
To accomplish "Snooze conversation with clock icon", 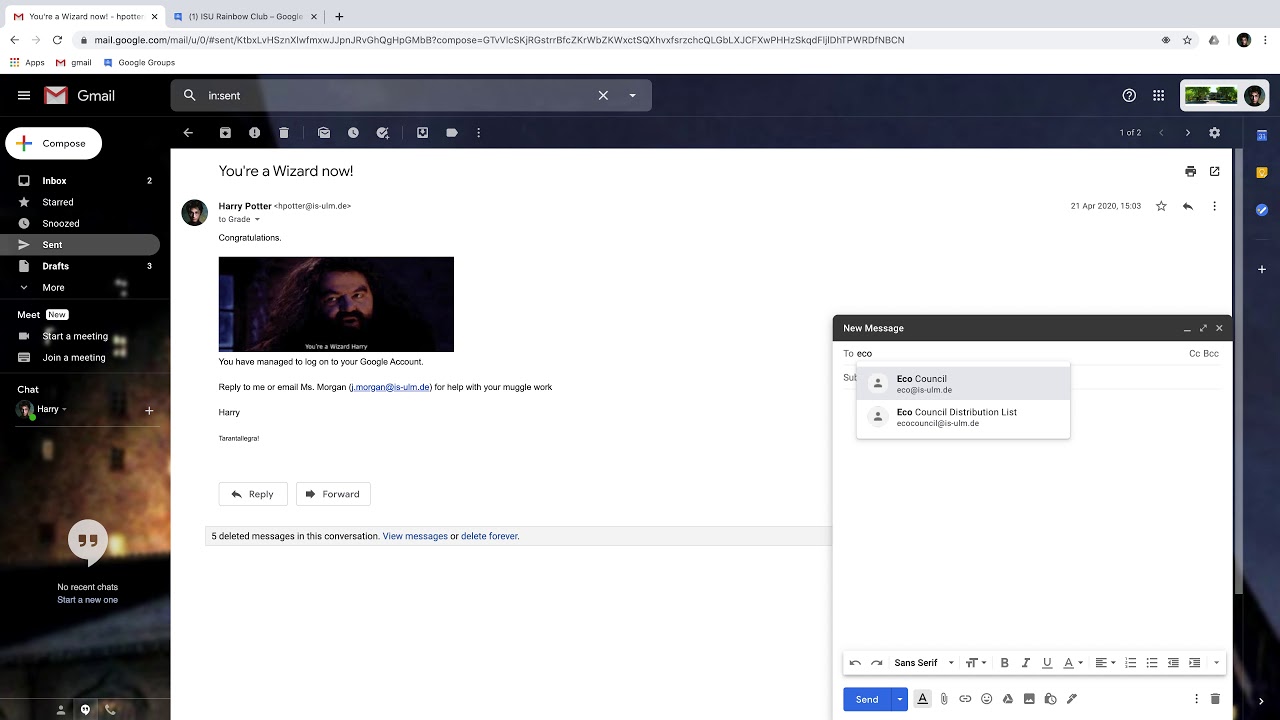I will tap(353, 132).
